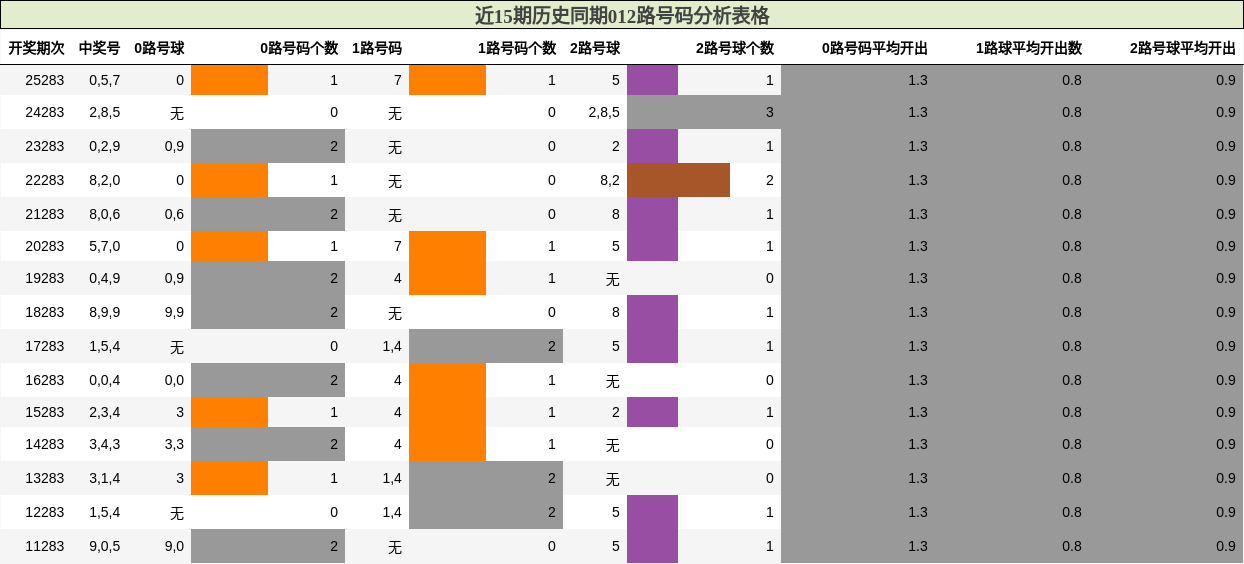Screen dimensions: 1244x564
Task: Click the 开奖期次 column header
Action: coord(36,48)
